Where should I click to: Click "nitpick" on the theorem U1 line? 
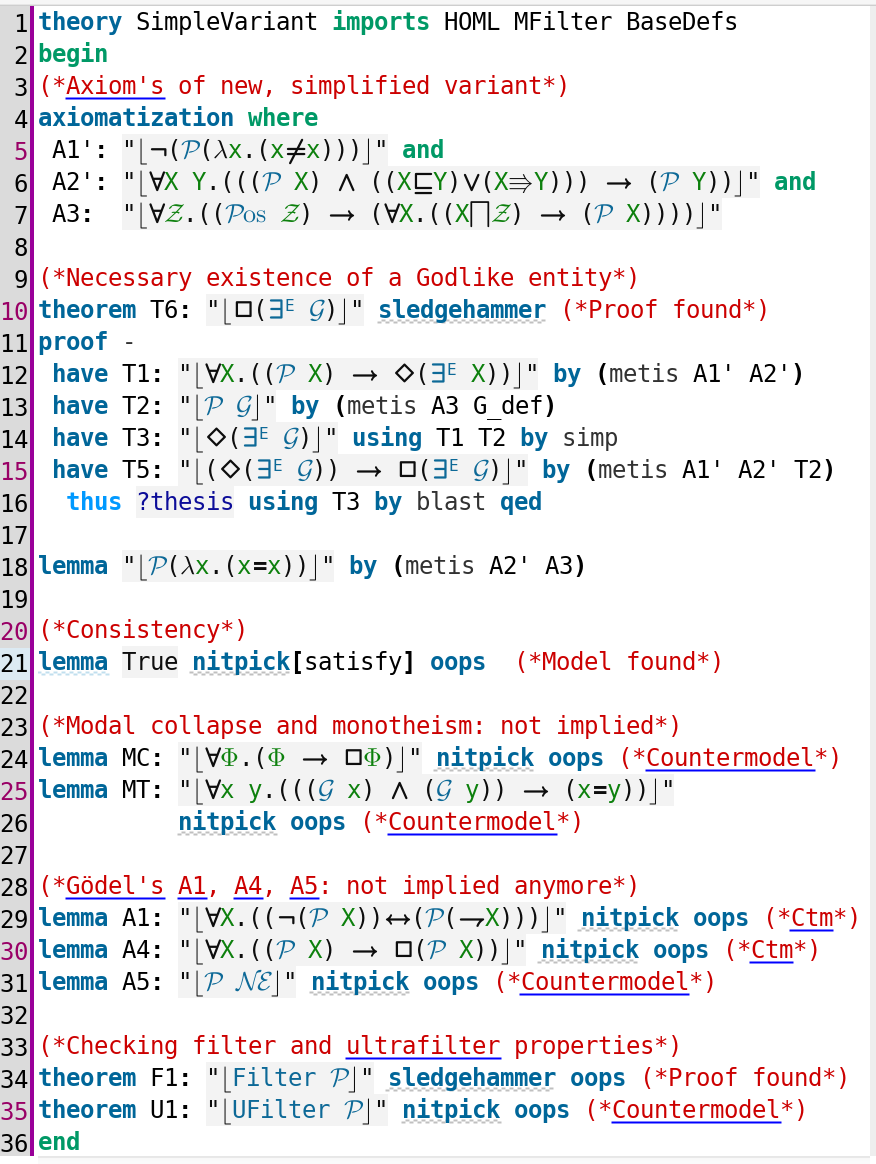click(451, 1109)
